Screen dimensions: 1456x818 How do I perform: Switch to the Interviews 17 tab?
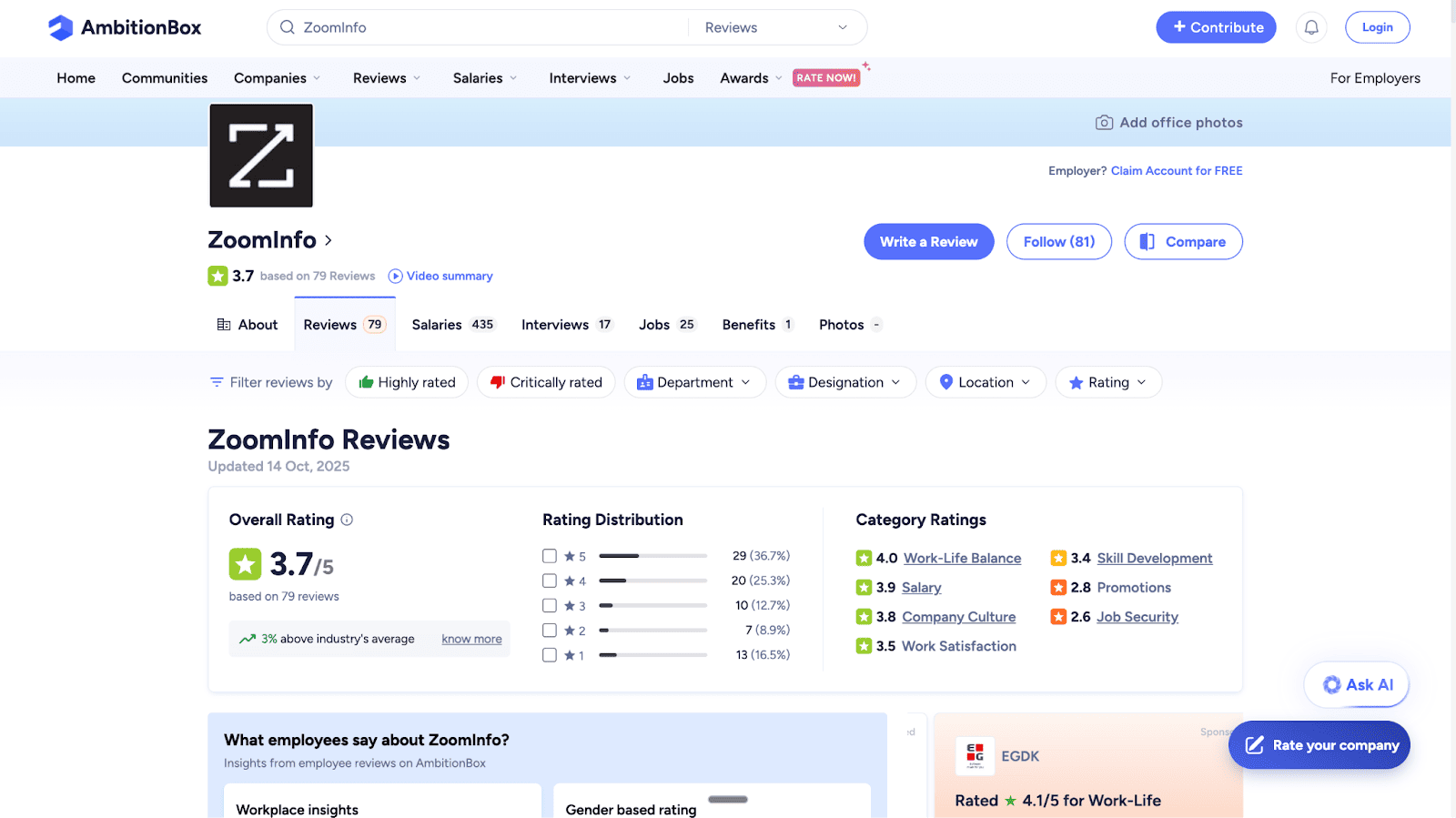point(567,325)
